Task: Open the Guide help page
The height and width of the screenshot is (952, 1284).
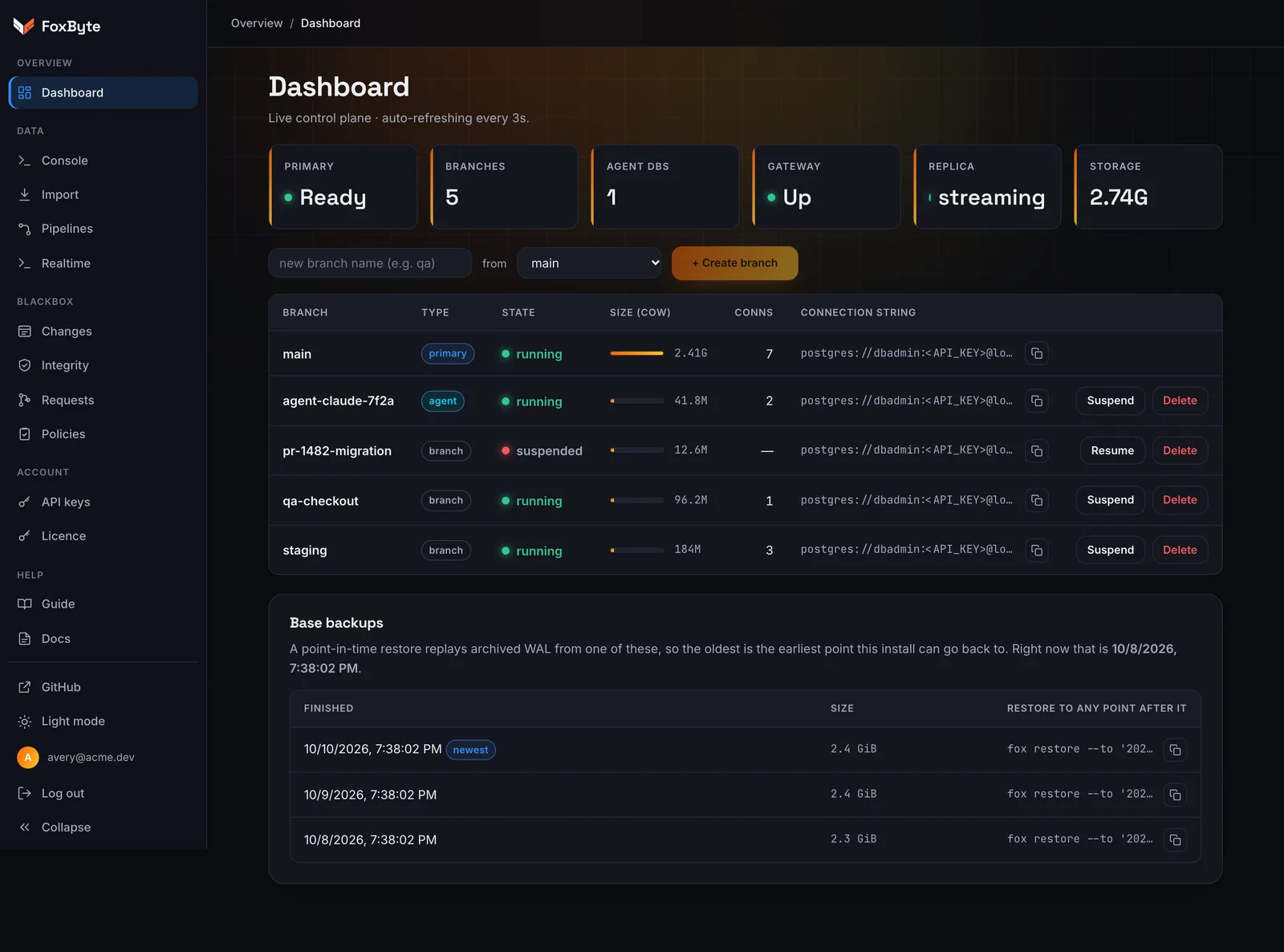Action: [103, 604]
